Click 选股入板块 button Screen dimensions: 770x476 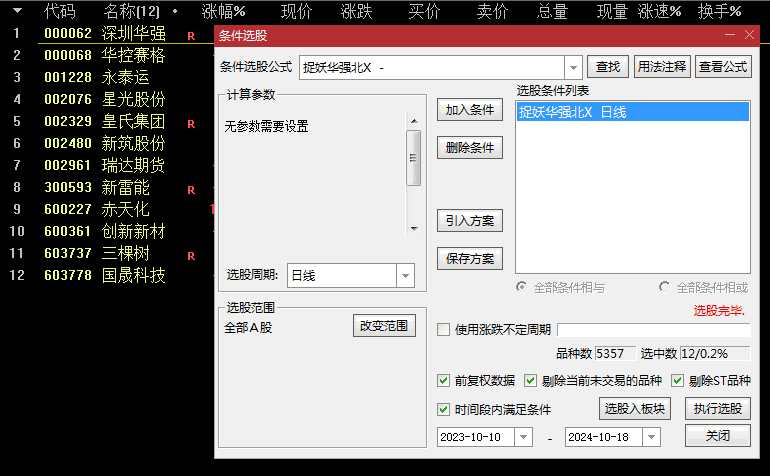coord(634,409)
